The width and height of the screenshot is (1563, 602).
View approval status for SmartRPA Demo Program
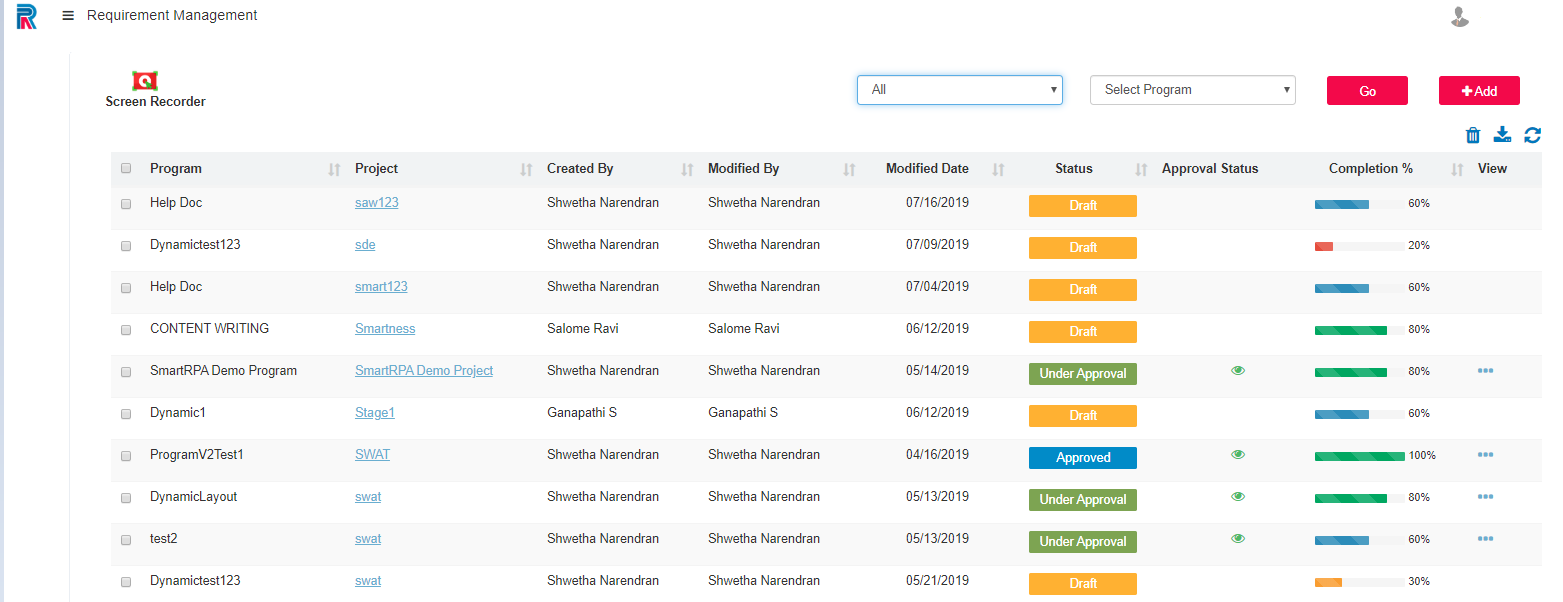[1238, 370]
